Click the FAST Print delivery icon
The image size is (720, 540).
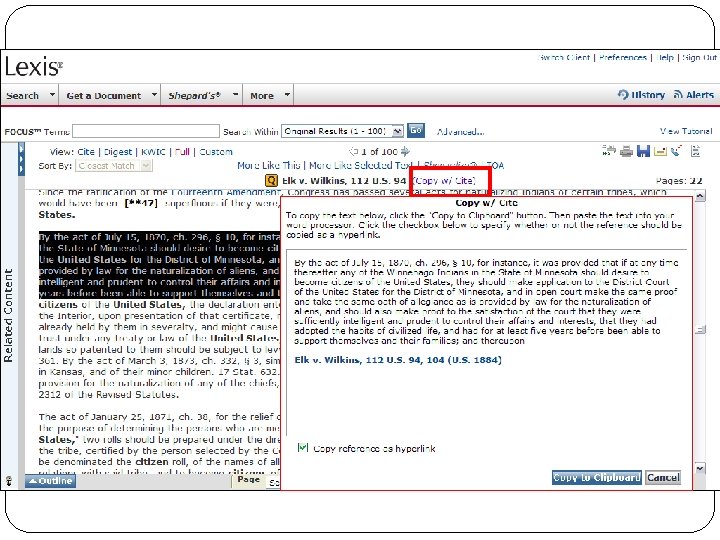(x=609, y=151)
